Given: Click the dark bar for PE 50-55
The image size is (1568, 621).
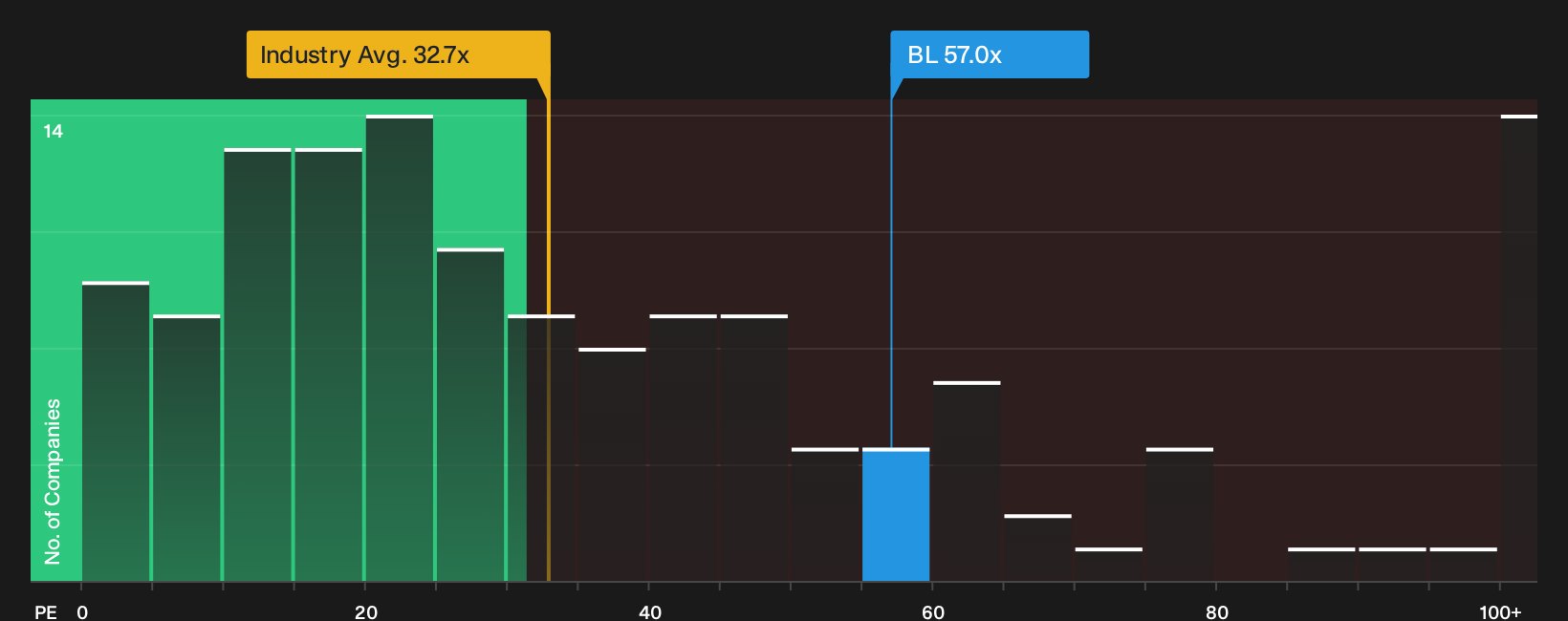Looking at the screenshot, I should [825, 515].
